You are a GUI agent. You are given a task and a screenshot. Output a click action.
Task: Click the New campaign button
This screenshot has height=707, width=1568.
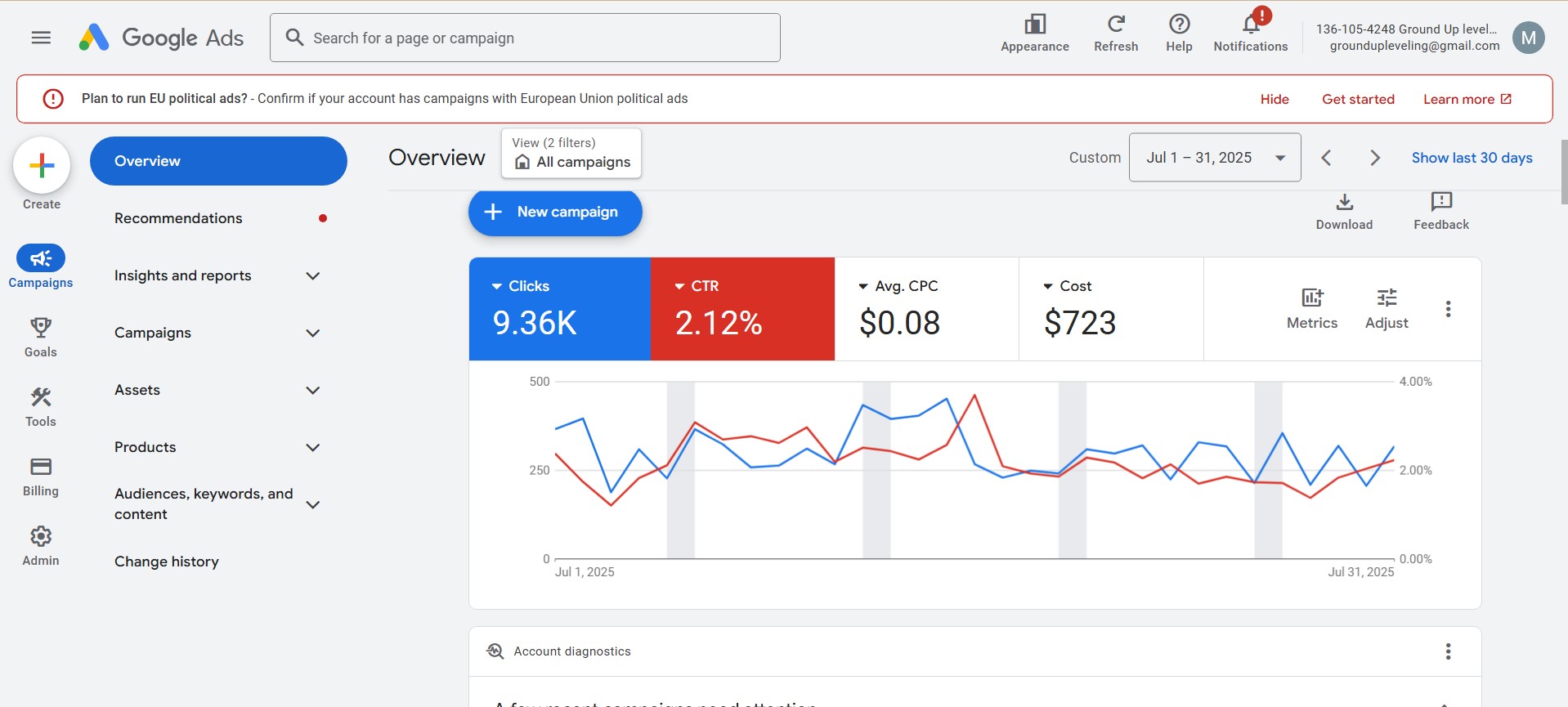click(555, 213)
